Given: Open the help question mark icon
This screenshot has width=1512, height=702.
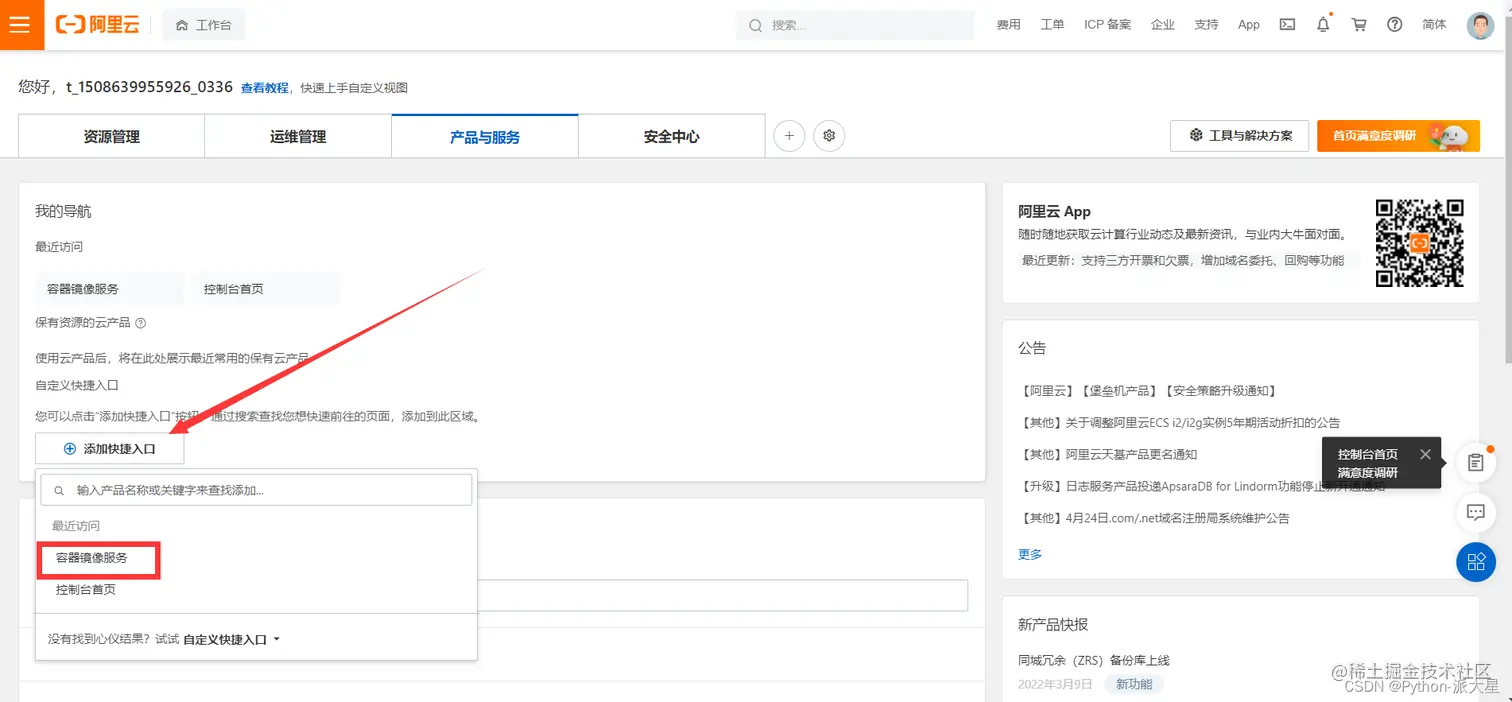Looking at the screenshot, I should tap(1394, 25).
